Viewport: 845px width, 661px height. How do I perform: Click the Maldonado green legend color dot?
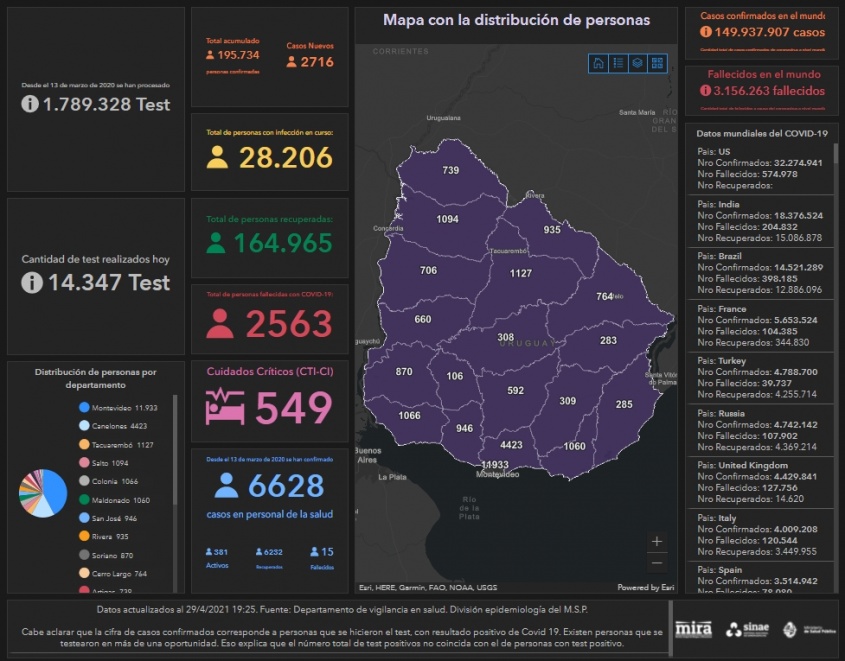coord(84,500)
